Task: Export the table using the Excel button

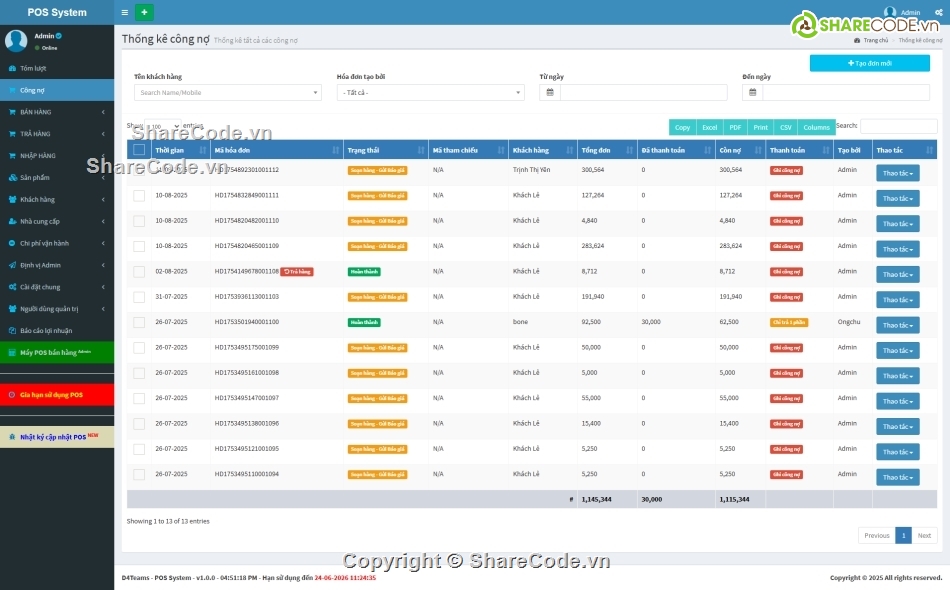Action: click(x=709, y=127)
